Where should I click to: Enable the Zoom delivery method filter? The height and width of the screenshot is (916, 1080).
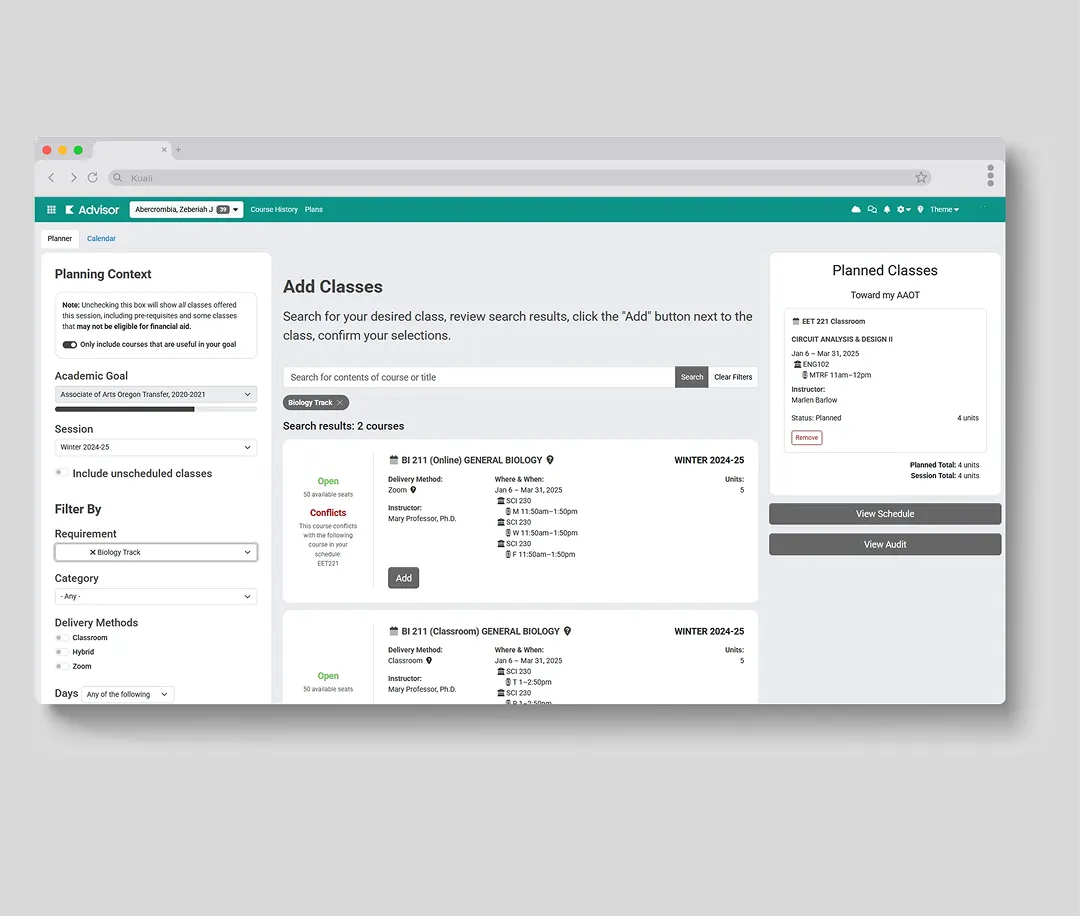coord(62,666)
